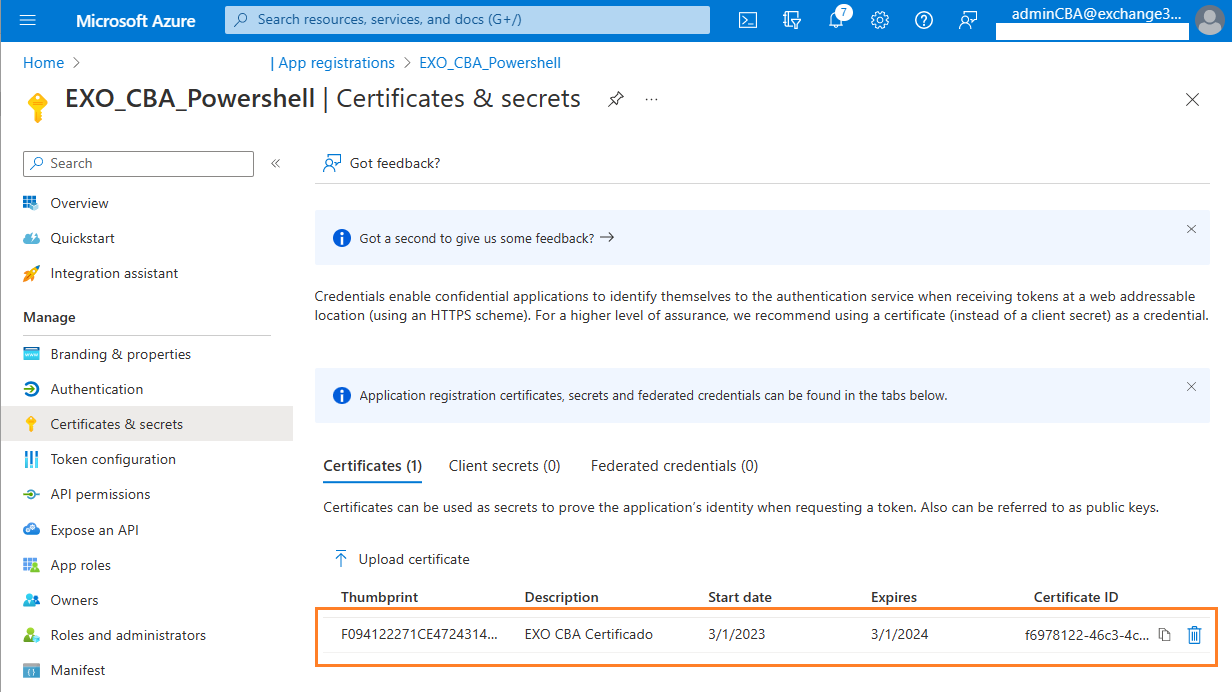Click the Upload certificate label
The image size is (1232, 692).
(414, 559)
